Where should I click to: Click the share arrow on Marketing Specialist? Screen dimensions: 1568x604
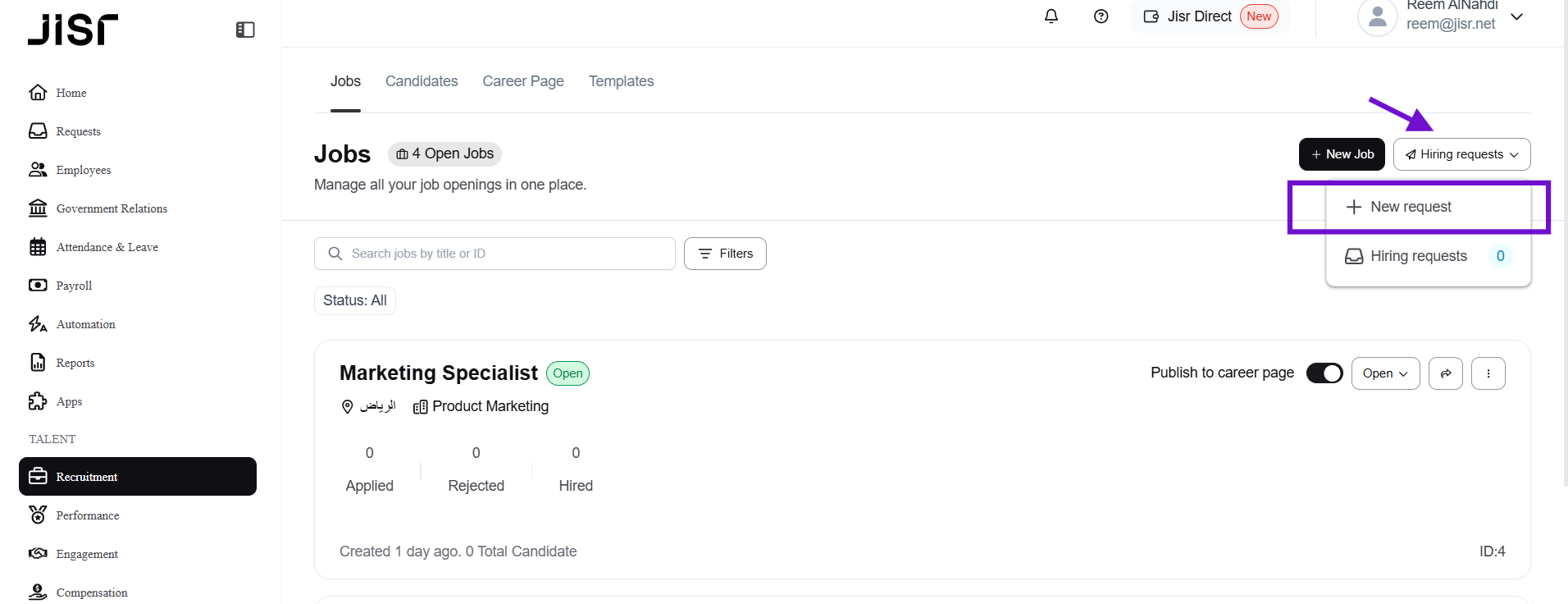tap(1445, 373)
